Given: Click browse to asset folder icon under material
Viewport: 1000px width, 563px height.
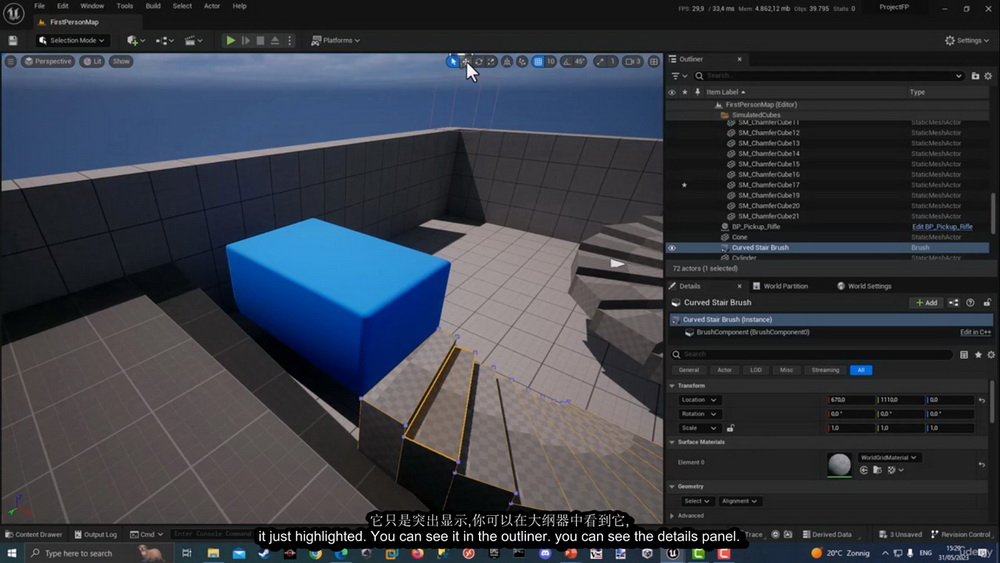Looking at the screenshot, I should pos(878,470).
